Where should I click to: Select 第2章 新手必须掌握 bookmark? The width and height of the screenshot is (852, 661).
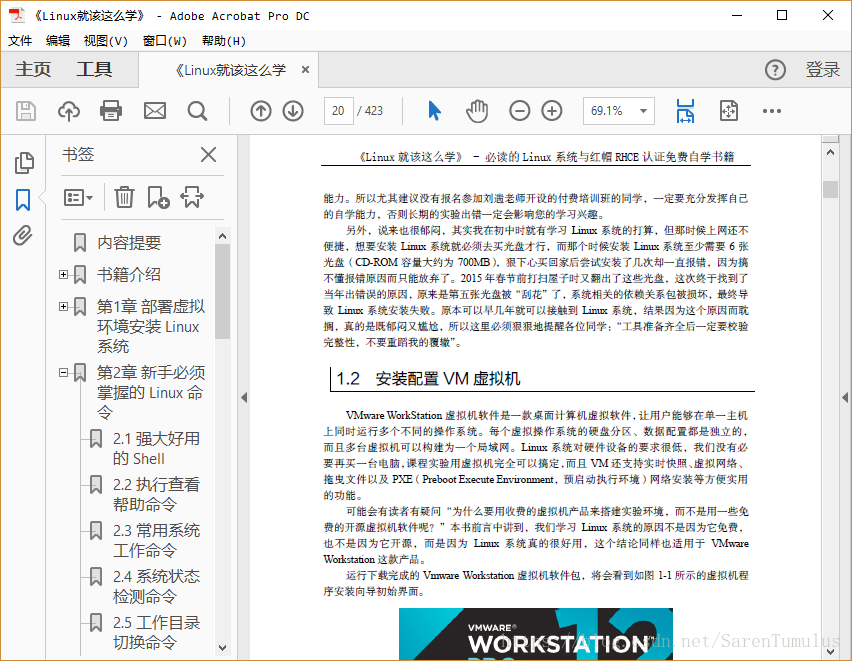(x=151, y=392)
